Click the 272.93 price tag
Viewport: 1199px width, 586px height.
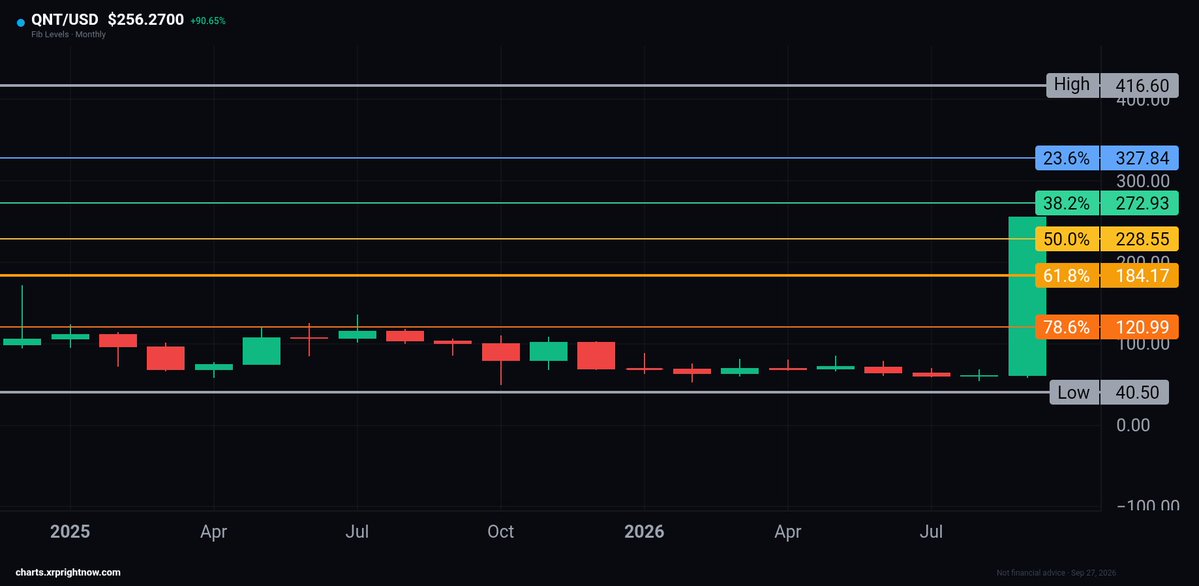[1139, 203]
